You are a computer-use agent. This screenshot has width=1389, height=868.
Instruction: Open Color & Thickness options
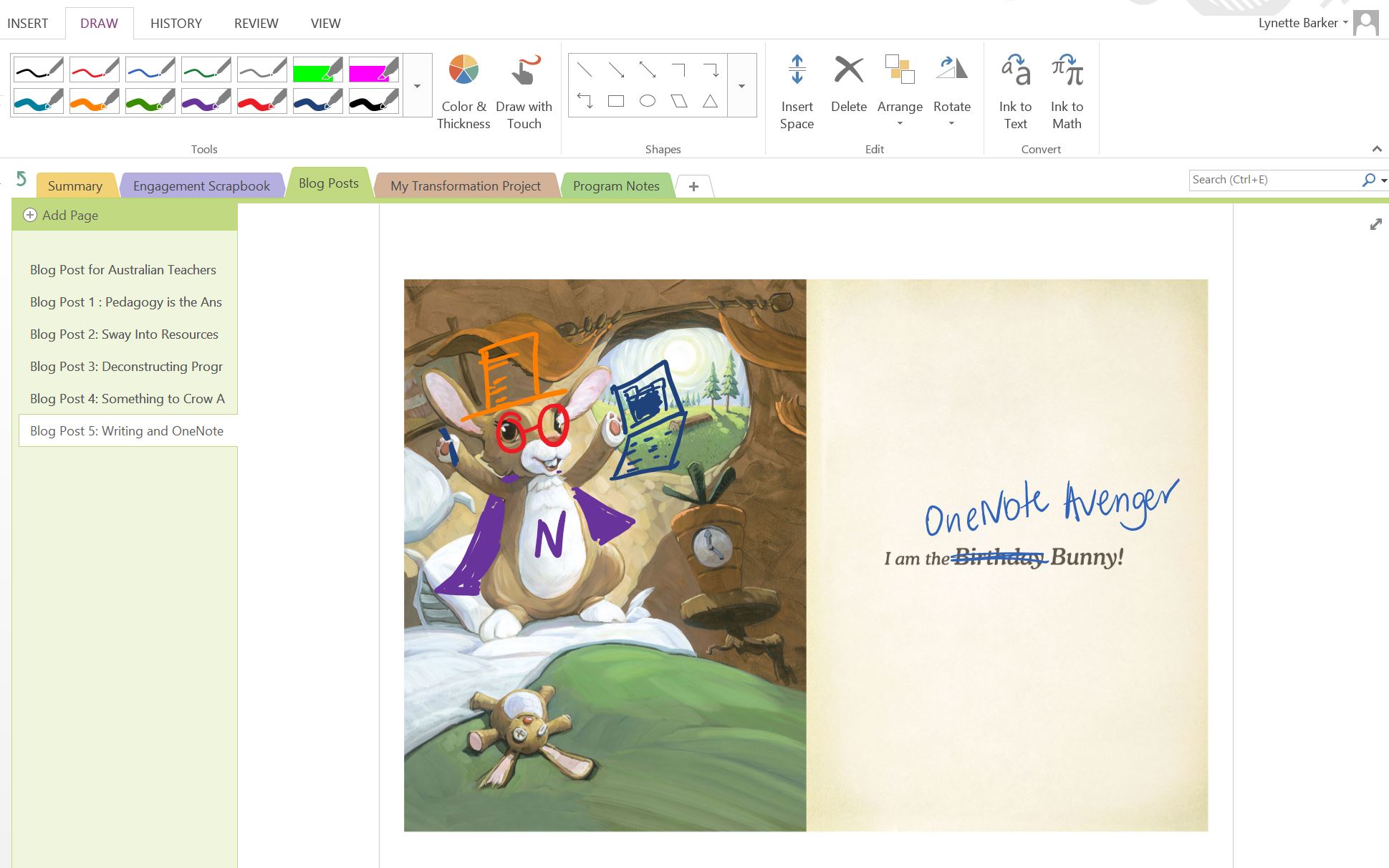tap(463, 92)
